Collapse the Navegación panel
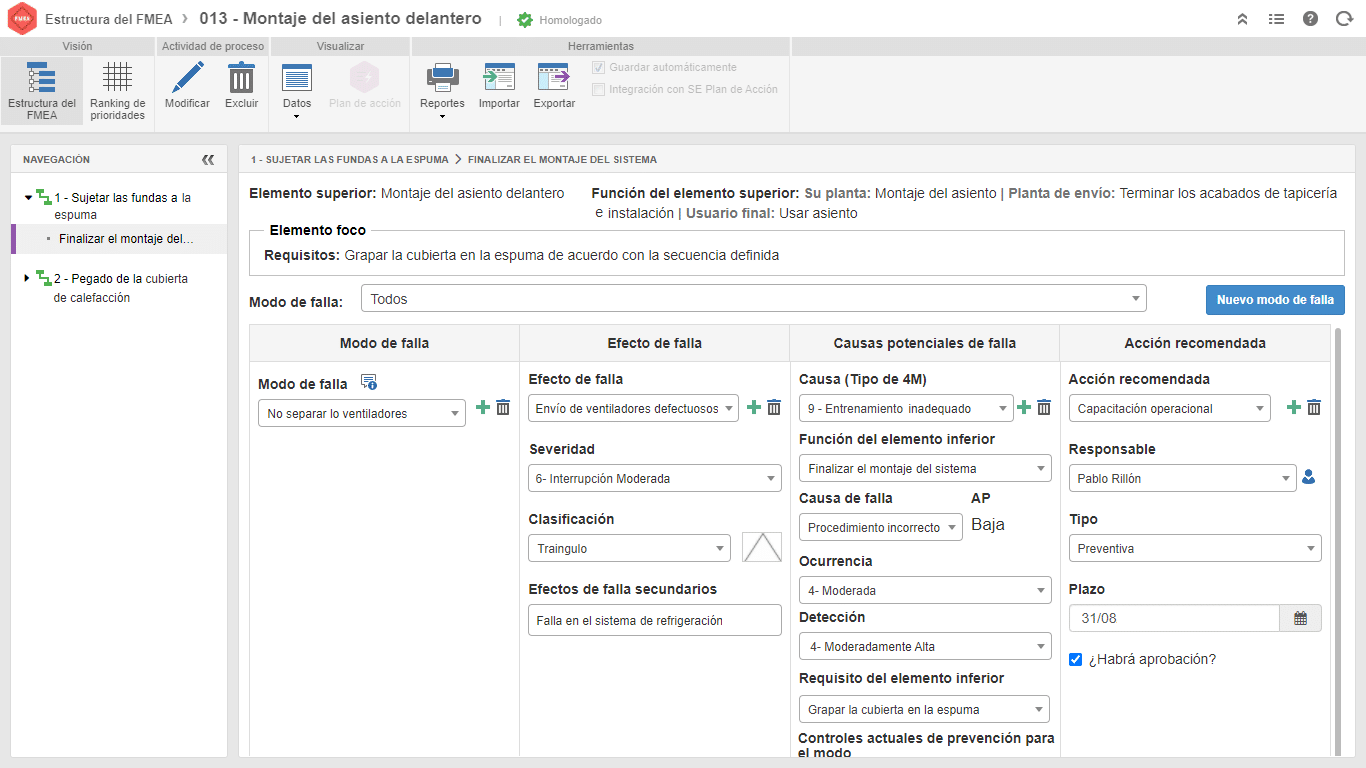The image size is (1366, 768). click(x=208, y=159)
